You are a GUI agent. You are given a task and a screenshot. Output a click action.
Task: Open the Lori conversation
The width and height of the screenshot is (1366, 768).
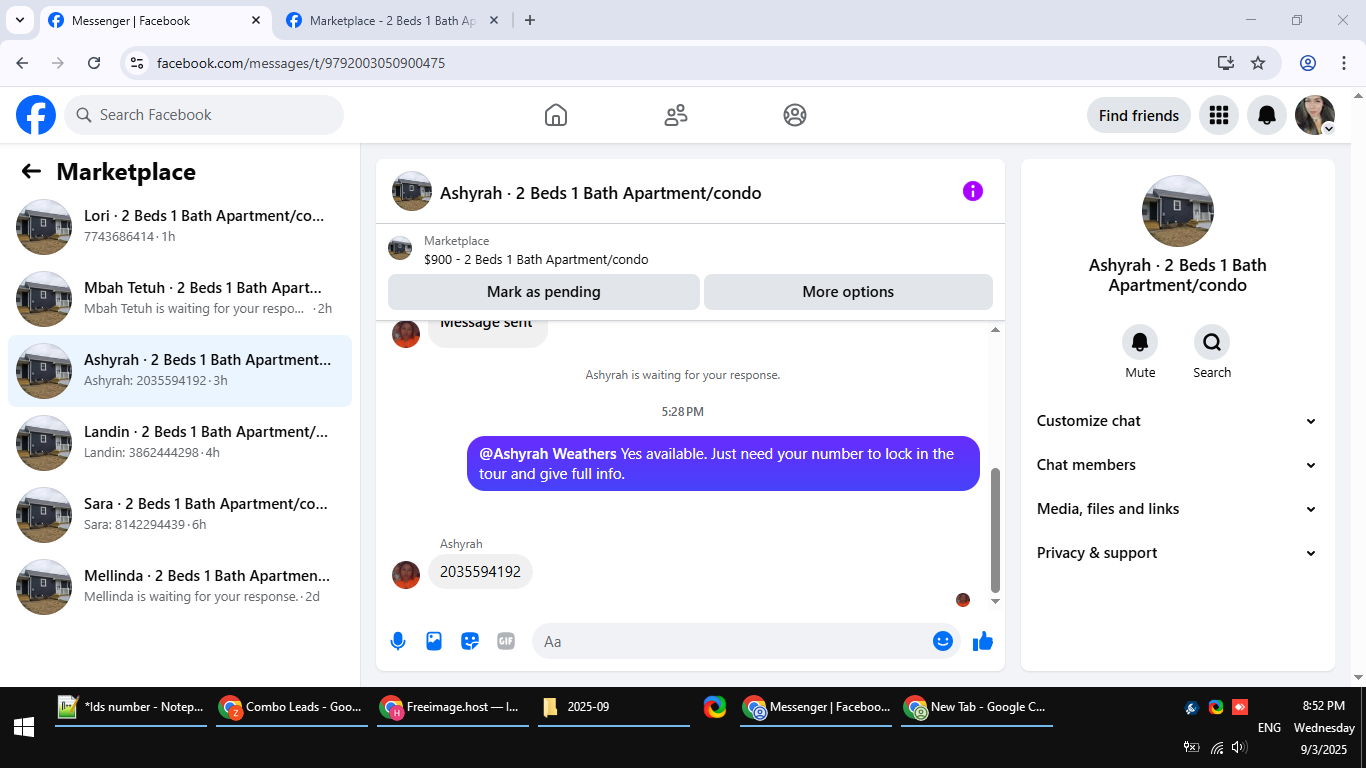[180, 227]
